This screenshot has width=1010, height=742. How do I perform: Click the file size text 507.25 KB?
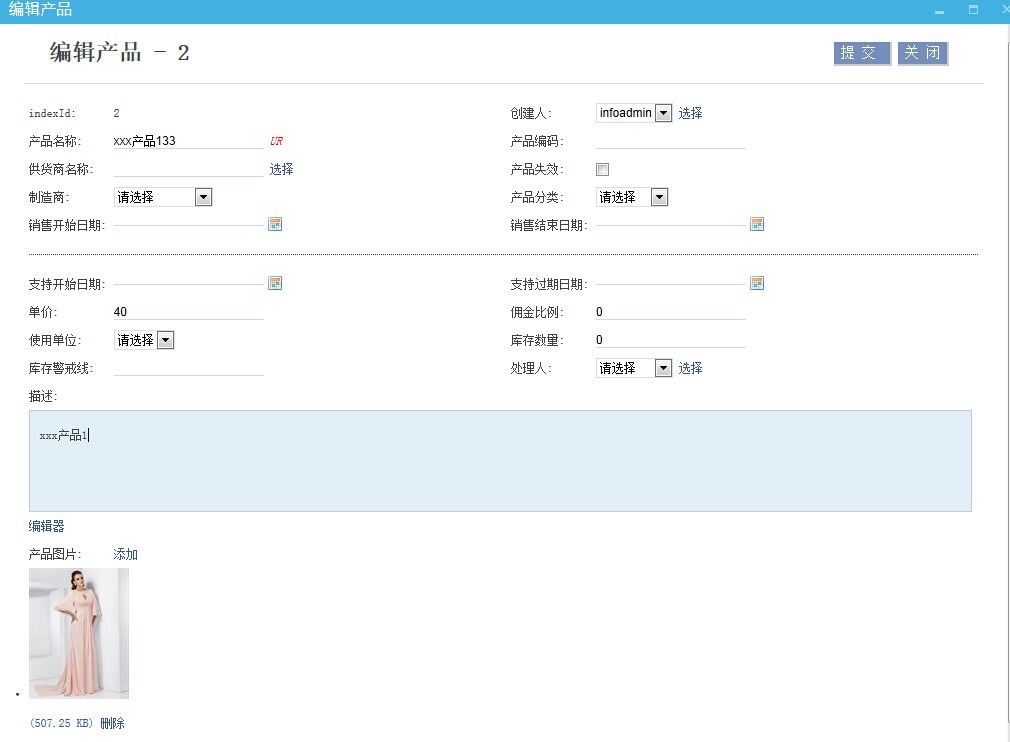pyautogui.click(x=62, y=723)
